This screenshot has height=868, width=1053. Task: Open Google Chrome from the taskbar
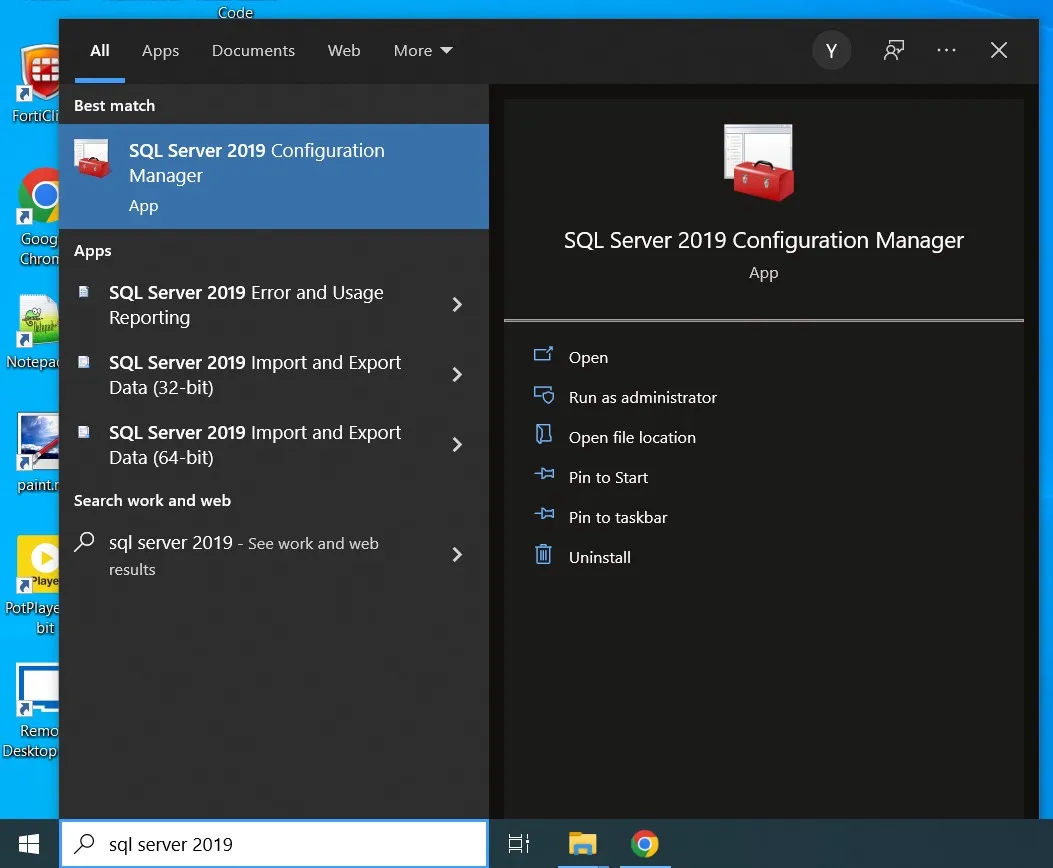[x=645, y=844]
